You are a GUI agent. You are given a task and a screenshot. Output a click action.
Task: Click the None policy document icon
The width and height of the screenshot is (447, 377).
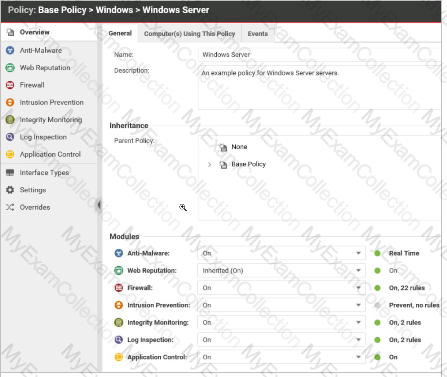[223, 147]
